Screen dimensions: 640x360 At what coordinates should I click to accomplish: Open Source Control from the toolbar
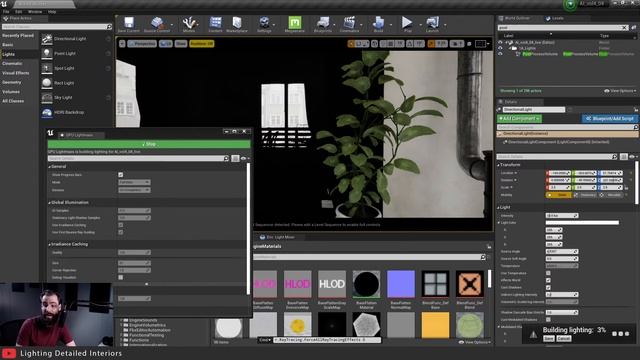[x=157, y=24]
